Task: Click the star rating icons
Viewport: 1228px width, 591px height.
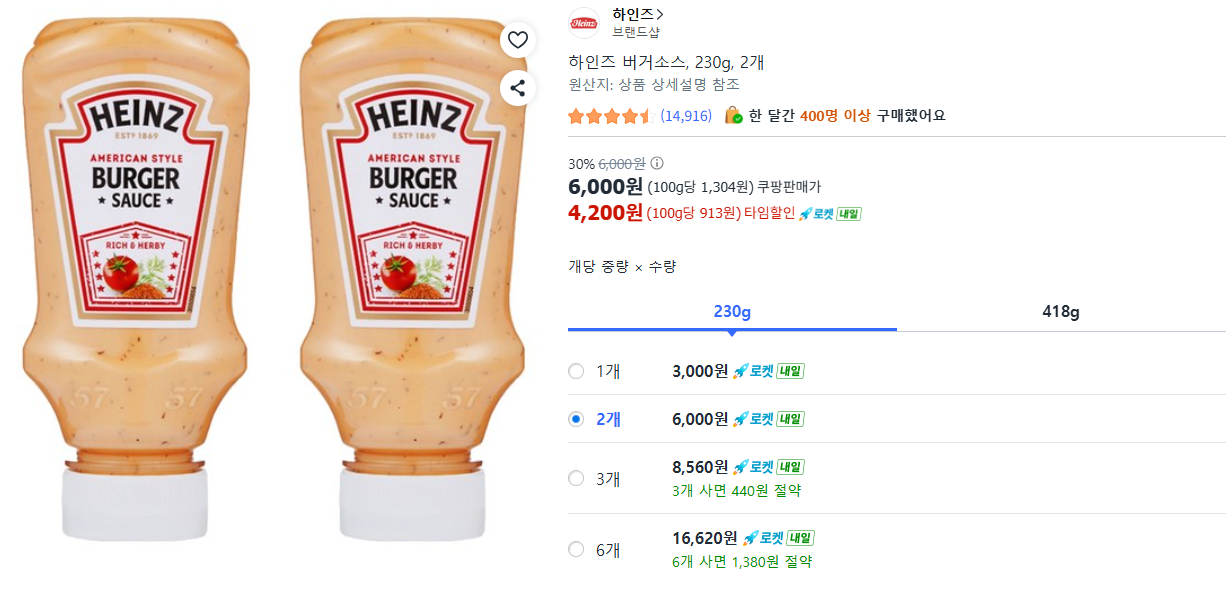Action: click(x=609, y=116)
